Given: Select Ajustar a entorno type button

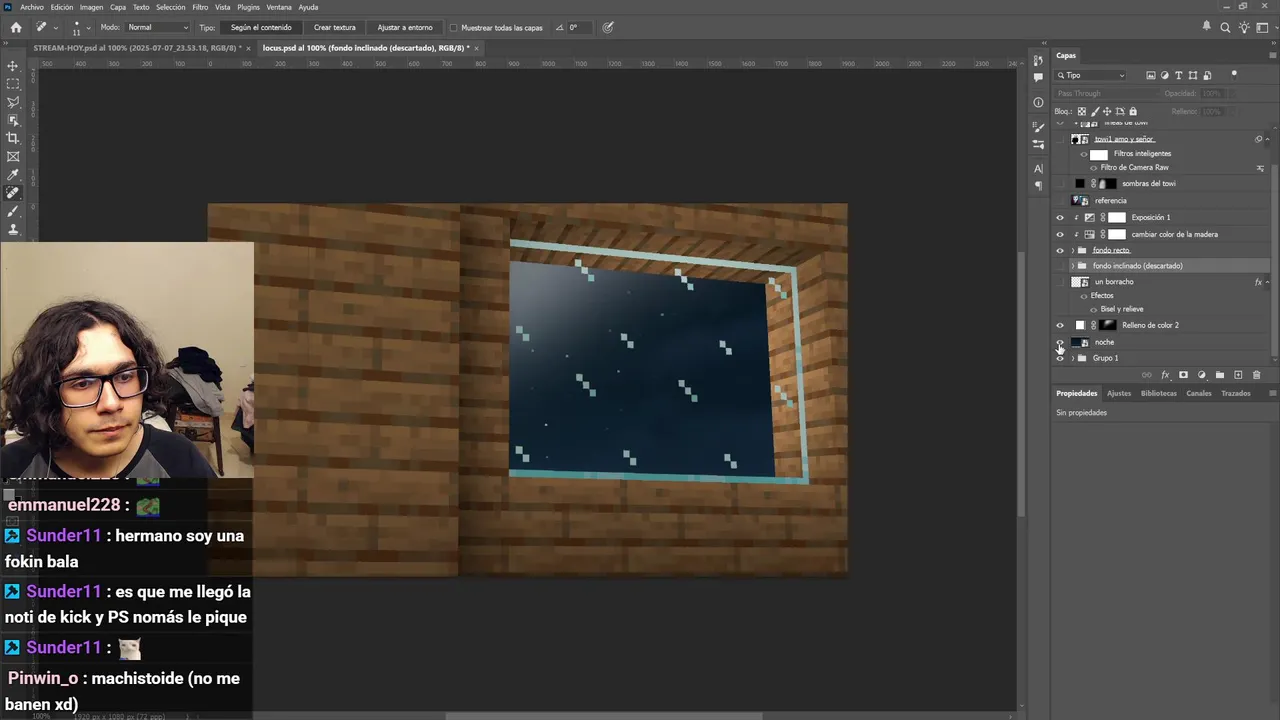Looking at the screenshot, I should [405, 27].
